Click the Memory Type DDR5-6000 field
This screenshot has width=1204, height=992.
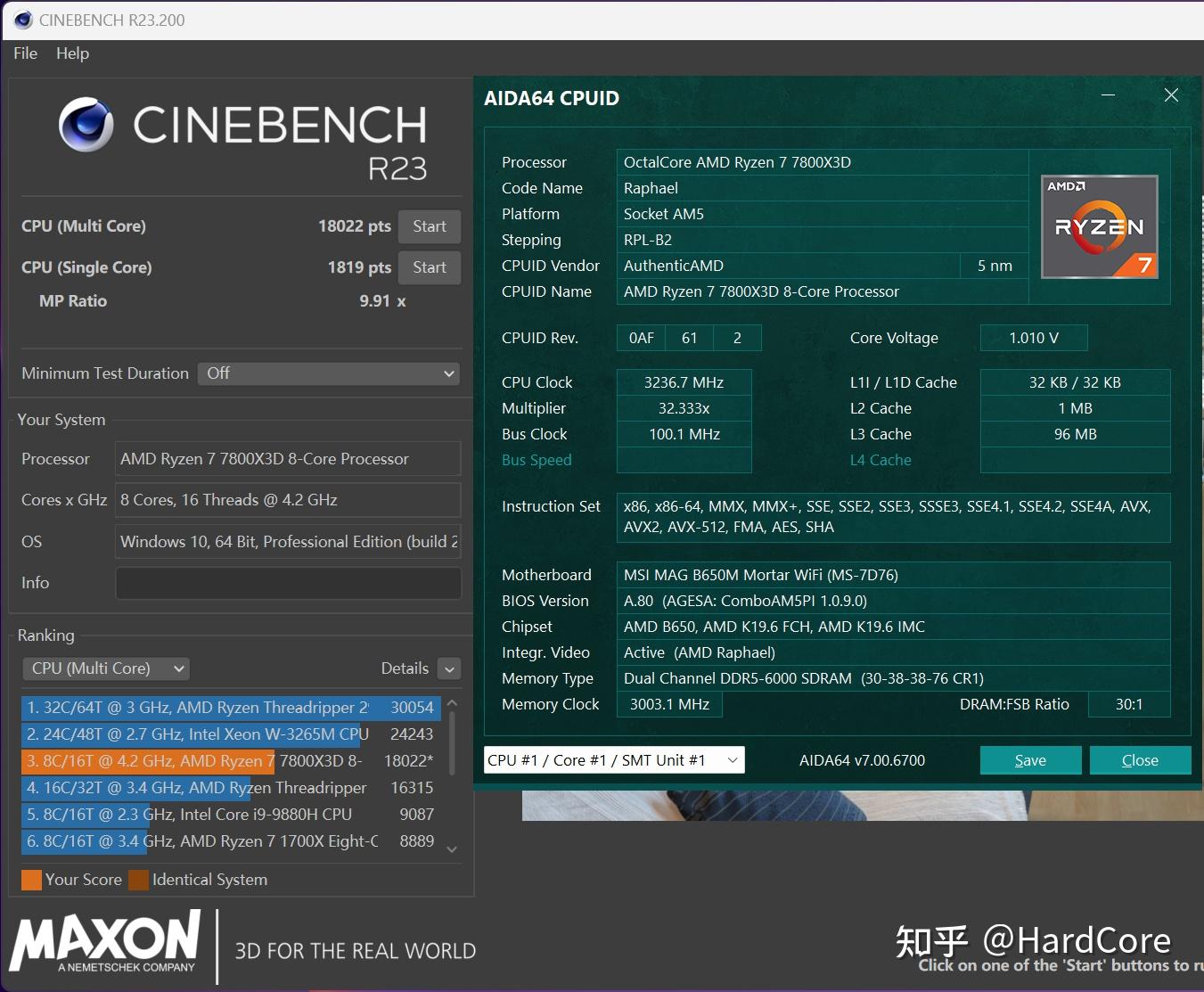[894, 678]
